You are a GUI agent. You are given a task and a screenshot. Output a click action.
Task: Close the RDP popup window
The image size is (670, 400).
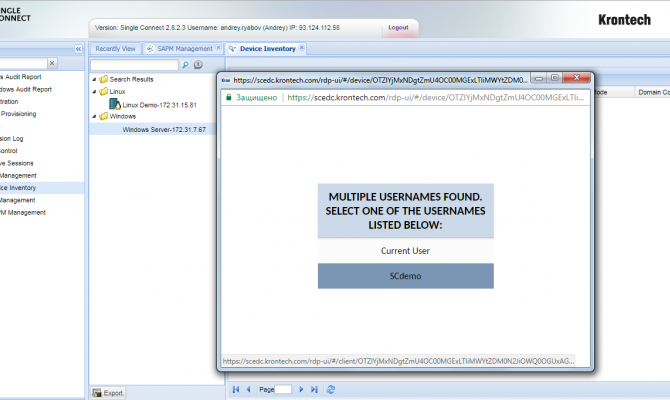[x=576, y=78]
